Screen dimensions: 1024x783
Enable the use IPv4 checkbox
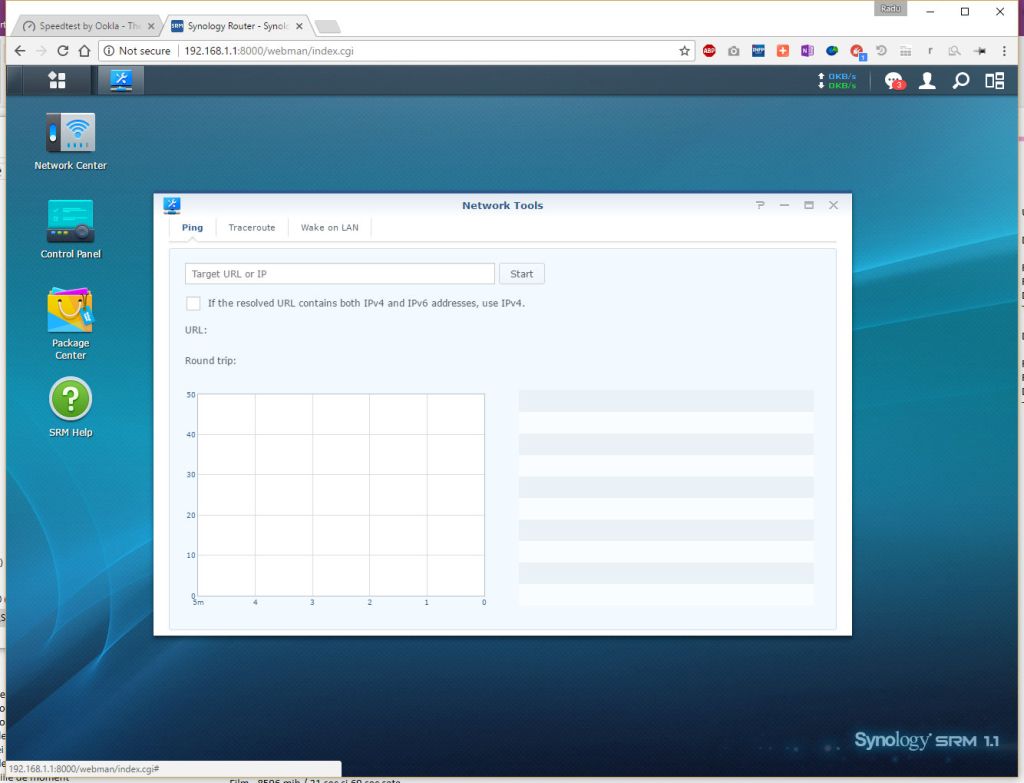pos(193,303)
